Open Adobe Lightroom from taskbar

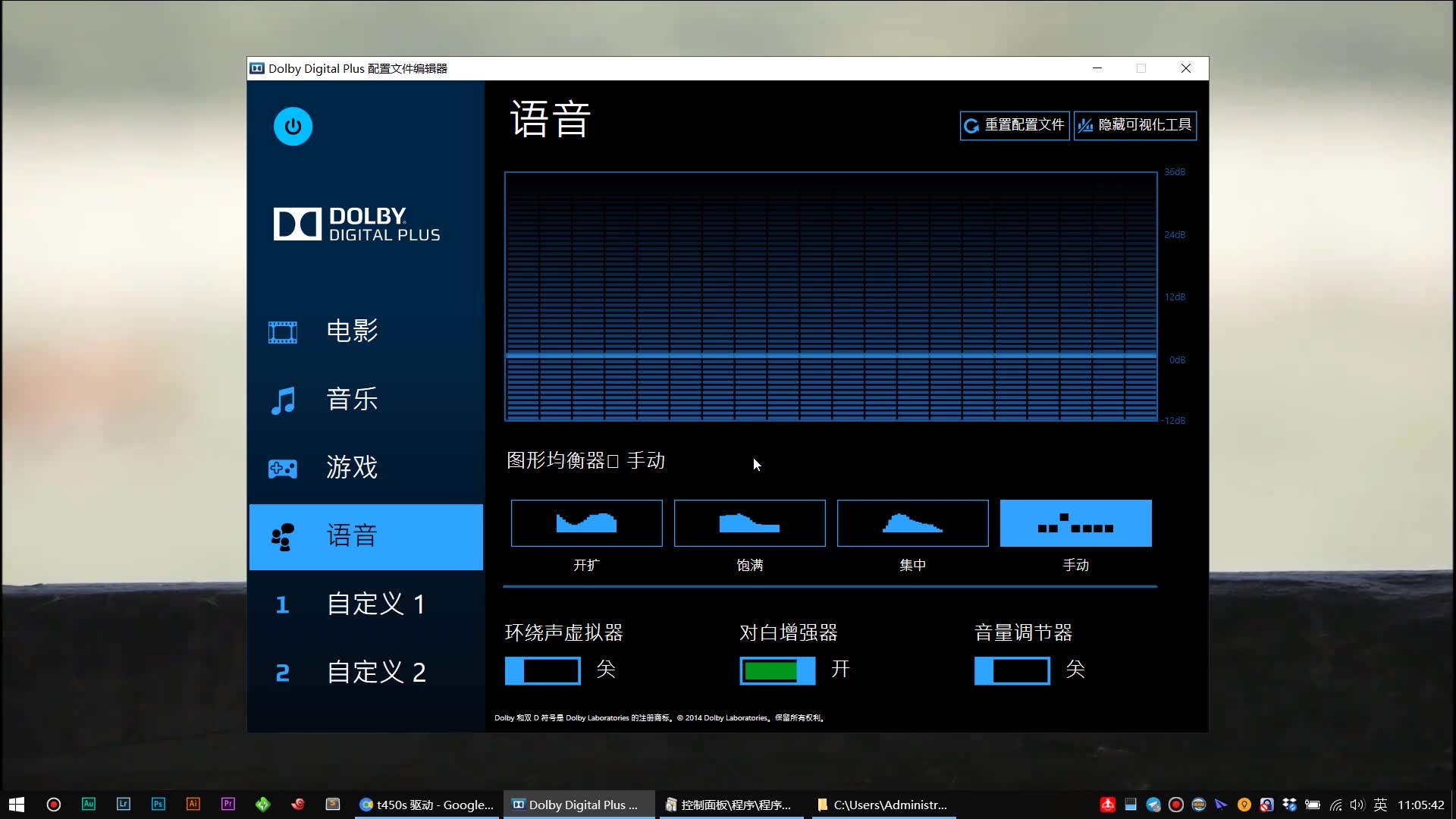click(x=124, y=805)
